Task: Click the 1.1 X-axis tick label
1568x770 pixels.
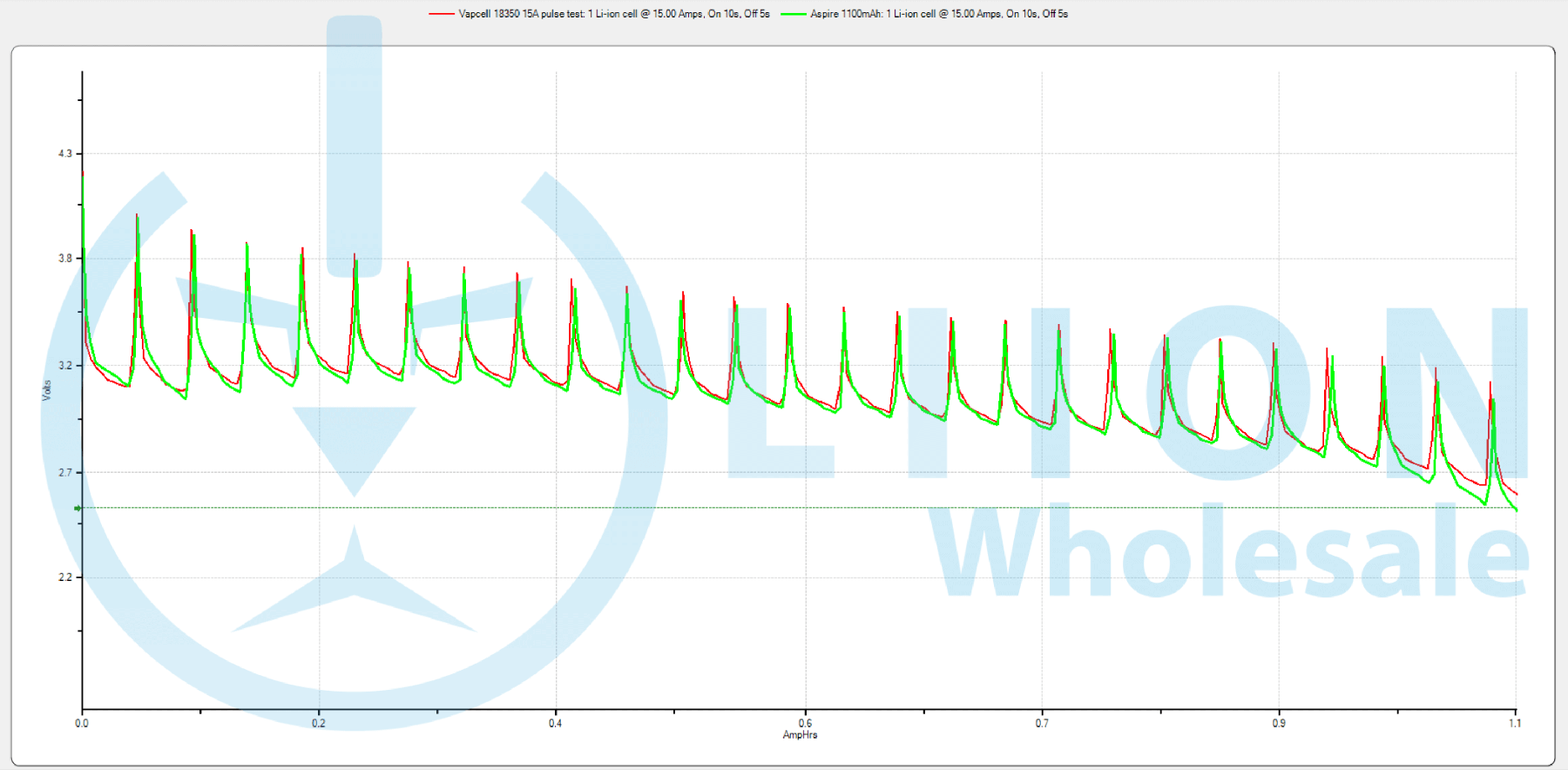Action: coord(1516,723)
